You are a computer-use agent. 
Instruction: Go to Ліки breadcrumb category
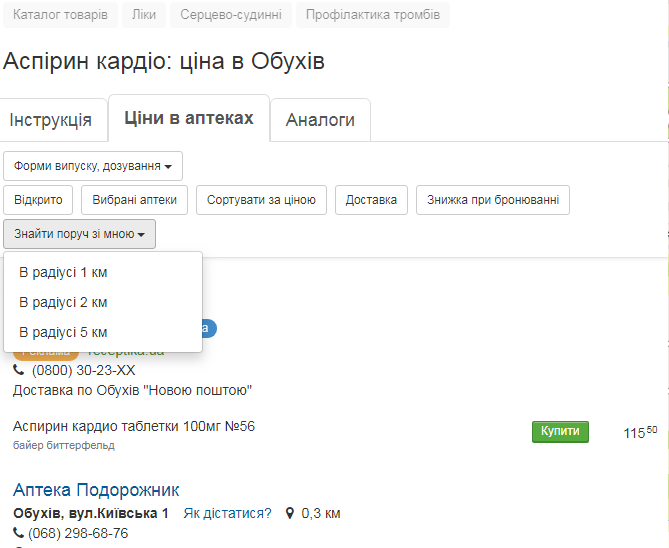click(144, 15)
